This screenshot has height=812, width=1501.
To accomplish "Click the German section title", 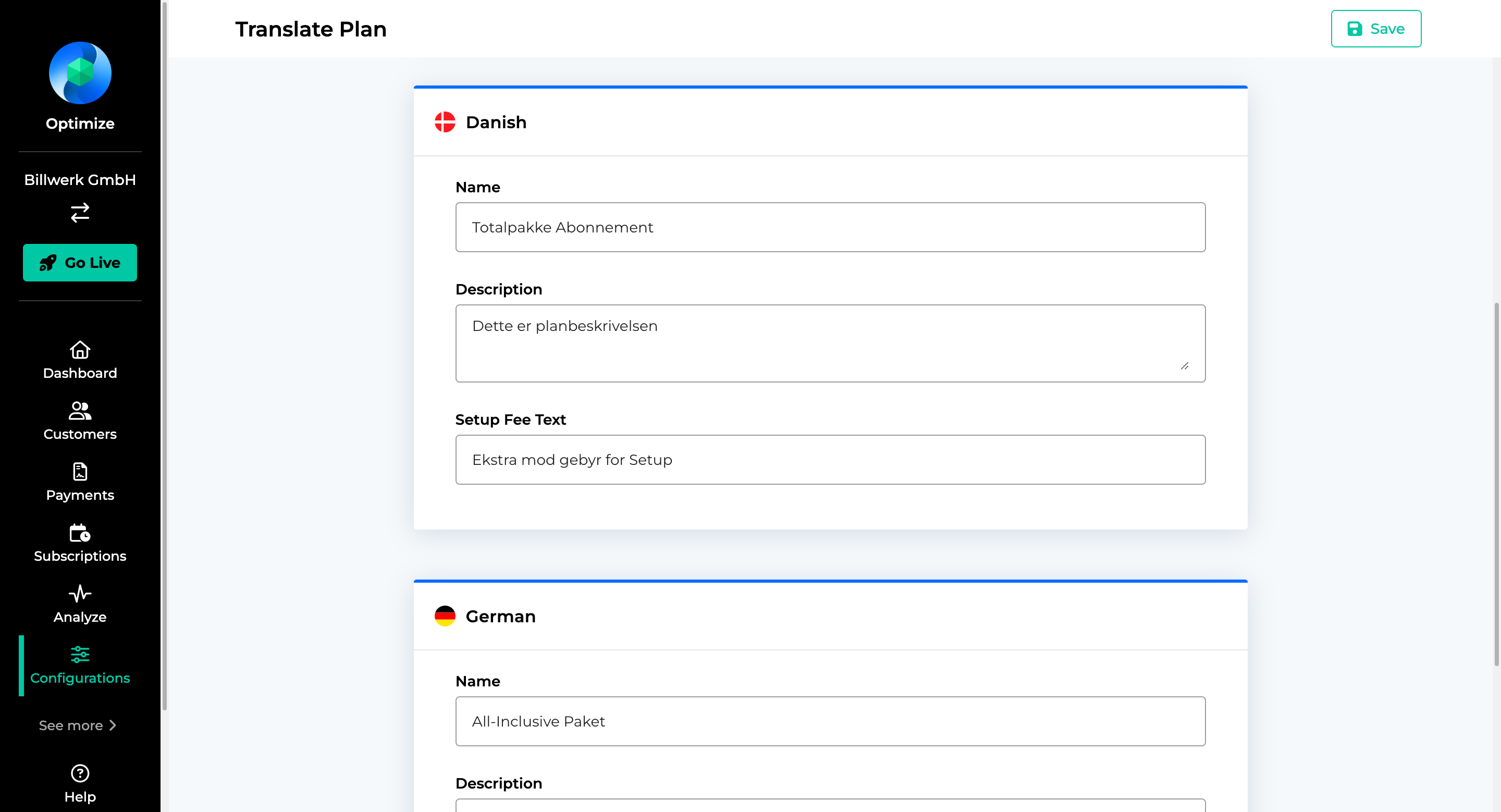I will pos(500,616).
